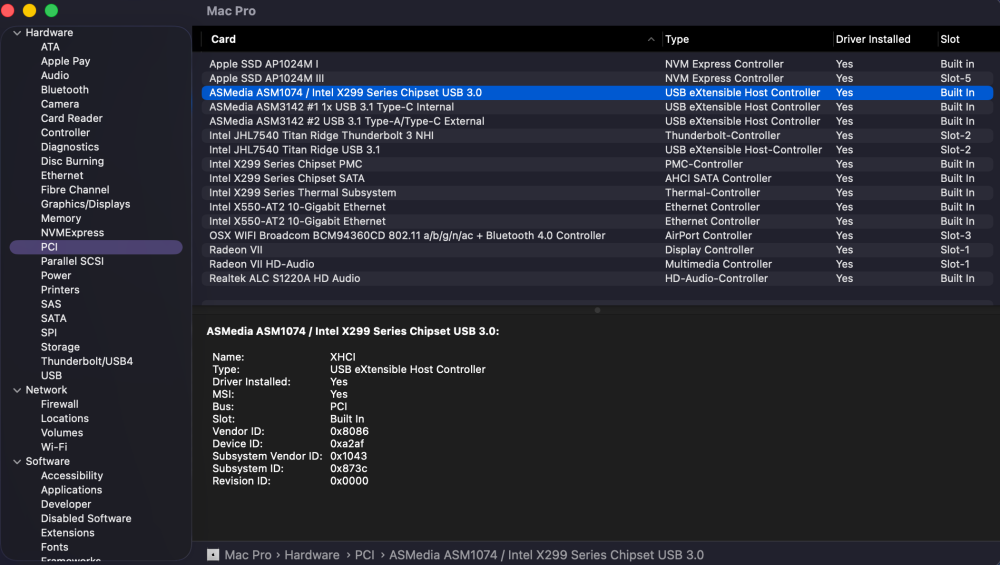Select Ethernet under Hardware

pyautogui.click(x=62, y=175)
